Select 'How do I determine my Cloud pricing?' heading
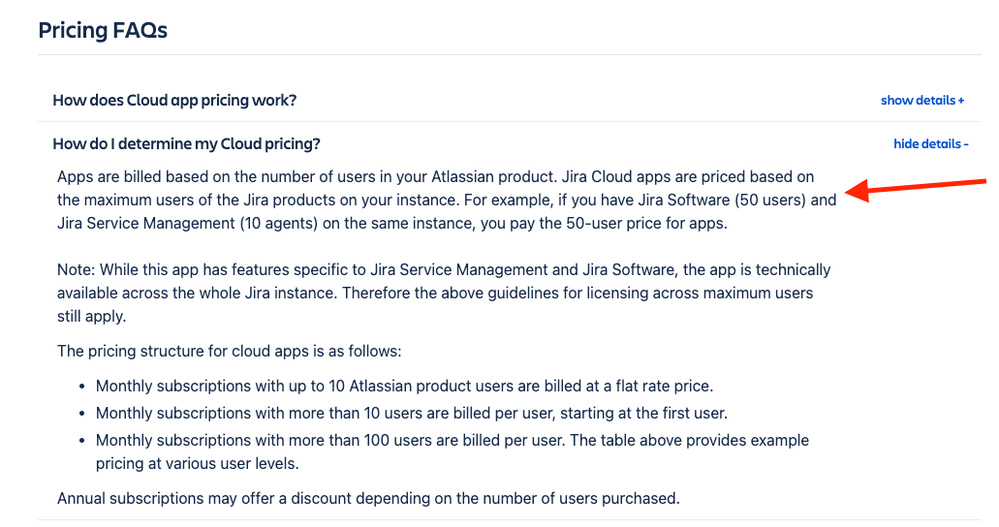 (x=187, y=143)
